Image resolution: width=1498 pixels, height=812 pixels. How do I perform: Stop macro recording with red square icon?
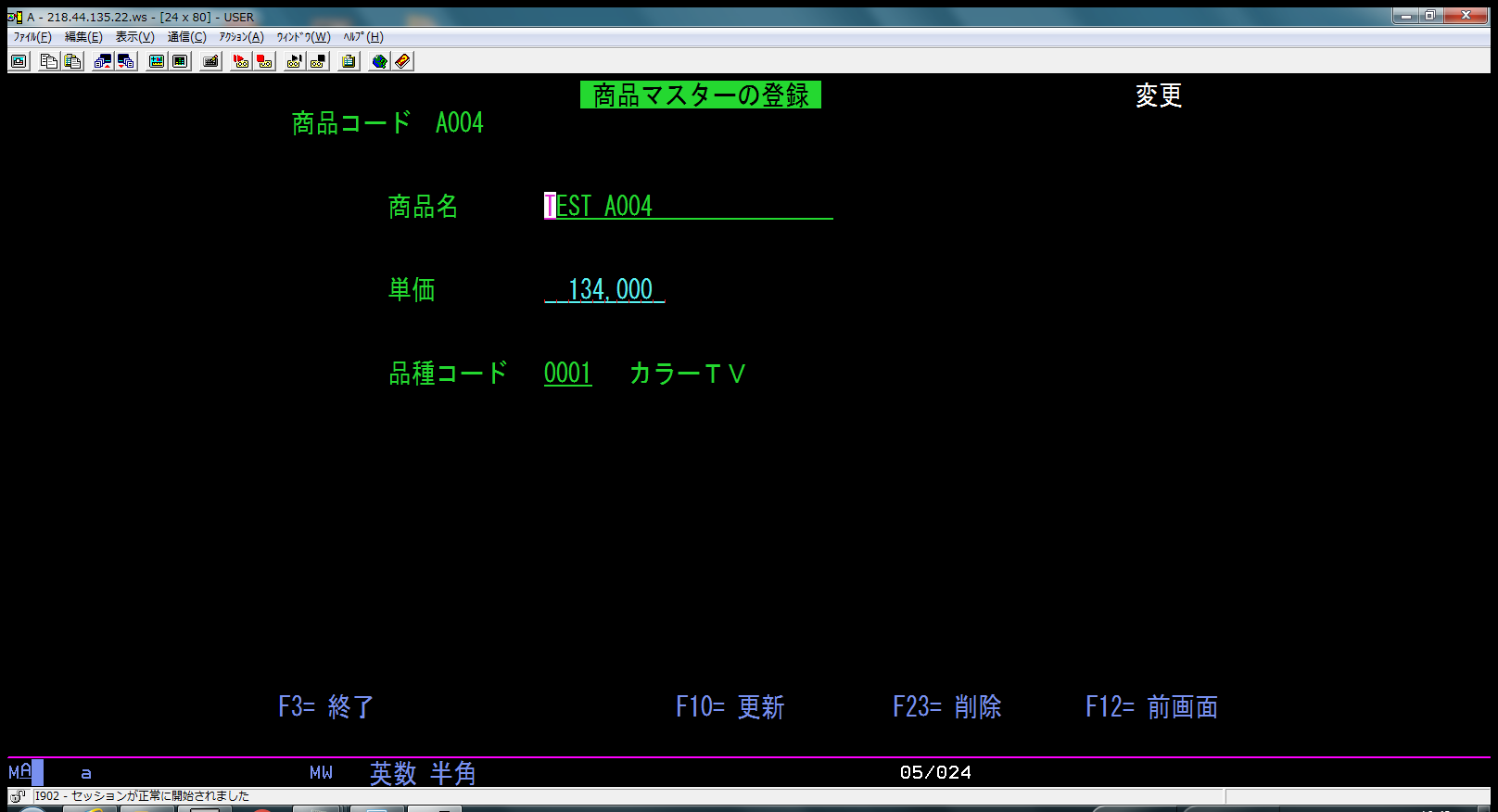pos(264,61)
